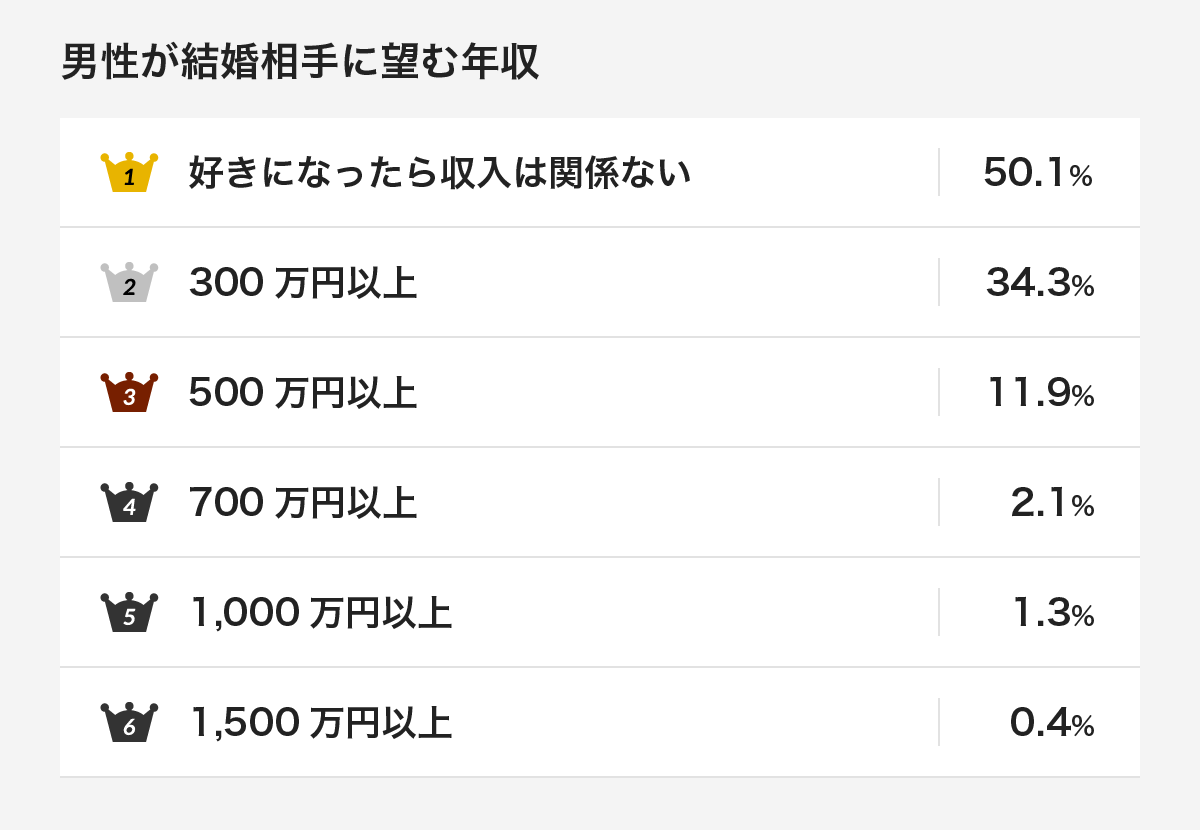The width and height of the screenshot is (1200, 830).
Task: Select the 1,000万円以上 row label
Action: (x=321, y=614)
